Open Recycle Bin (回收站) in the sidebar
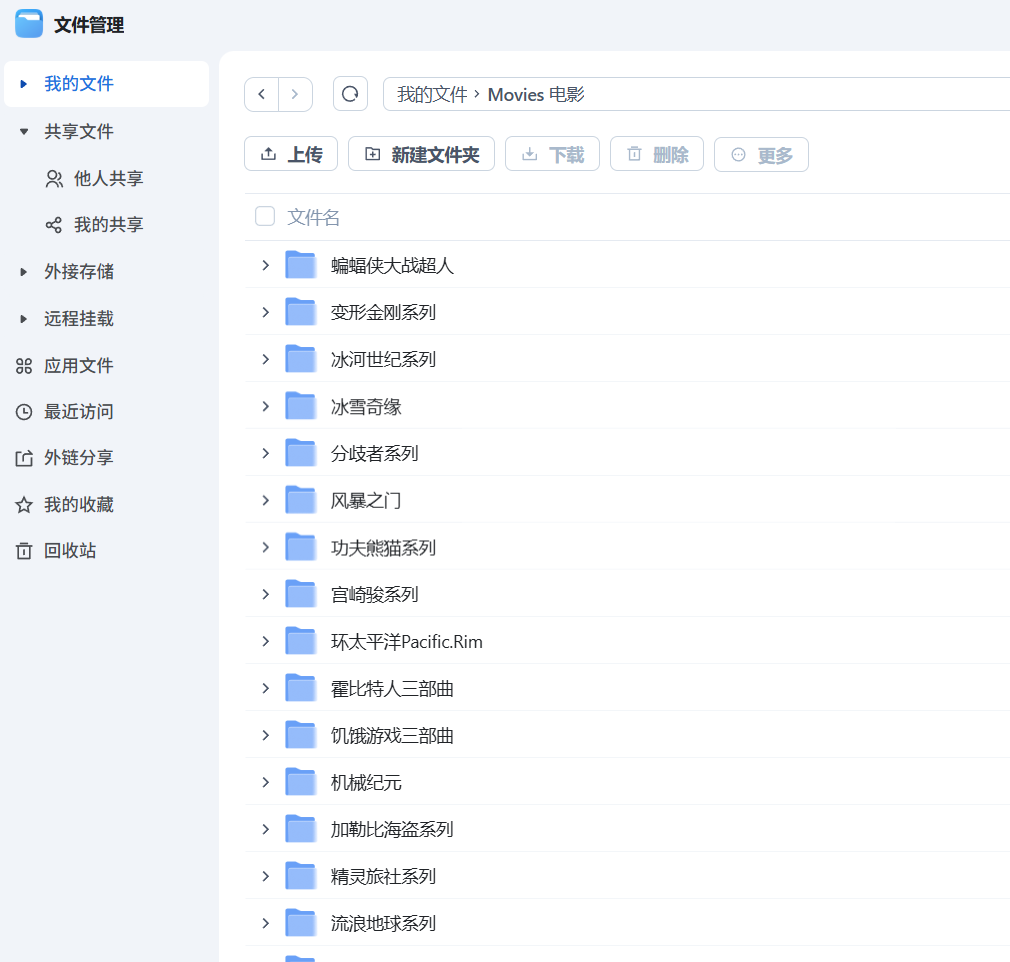 coord(70,551)
